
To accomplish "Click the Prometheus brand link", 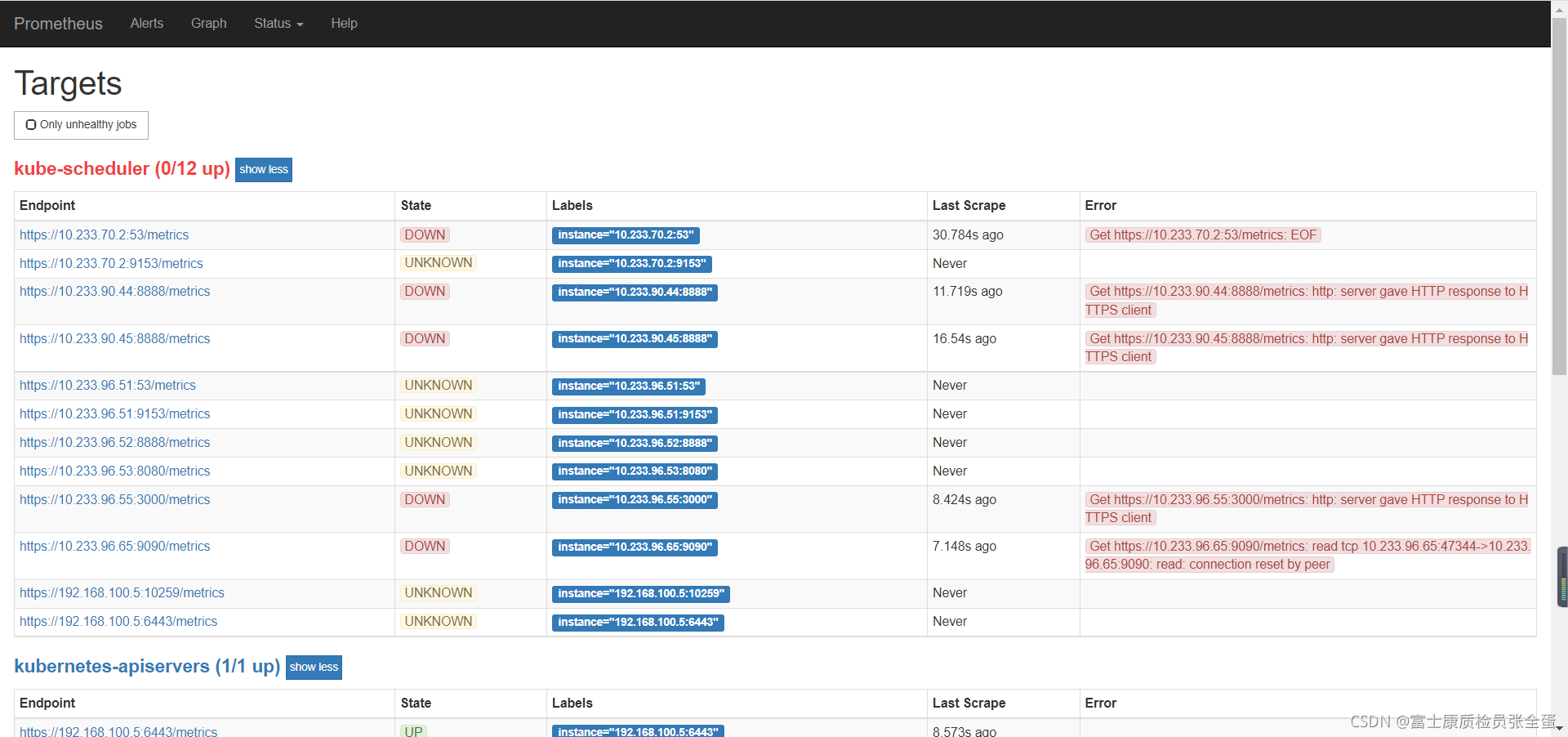I will [58, 24].
